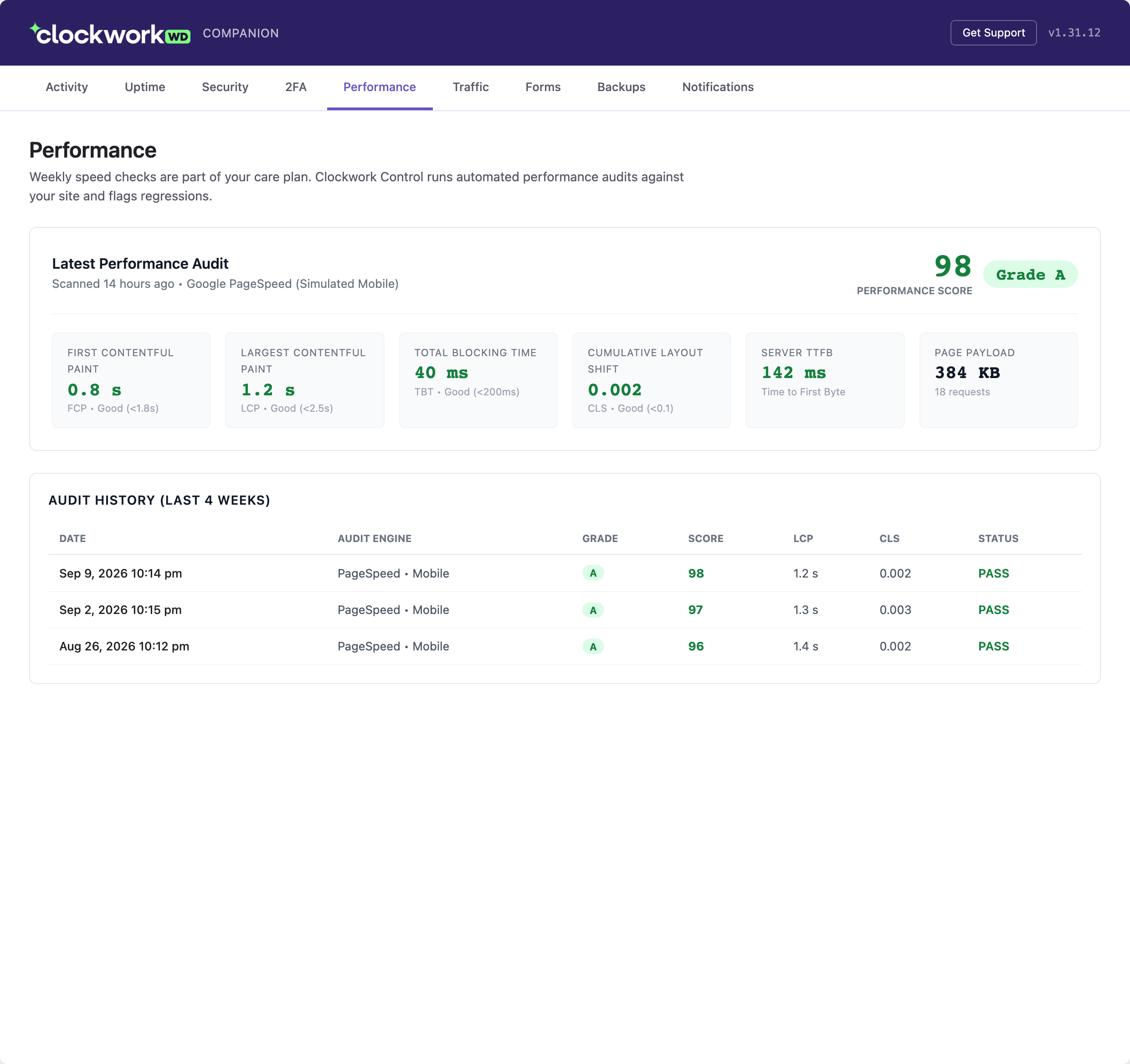The image size is (1130, 1064).
Task: Click the version label v1.31.12
Action: (1074, 33)
